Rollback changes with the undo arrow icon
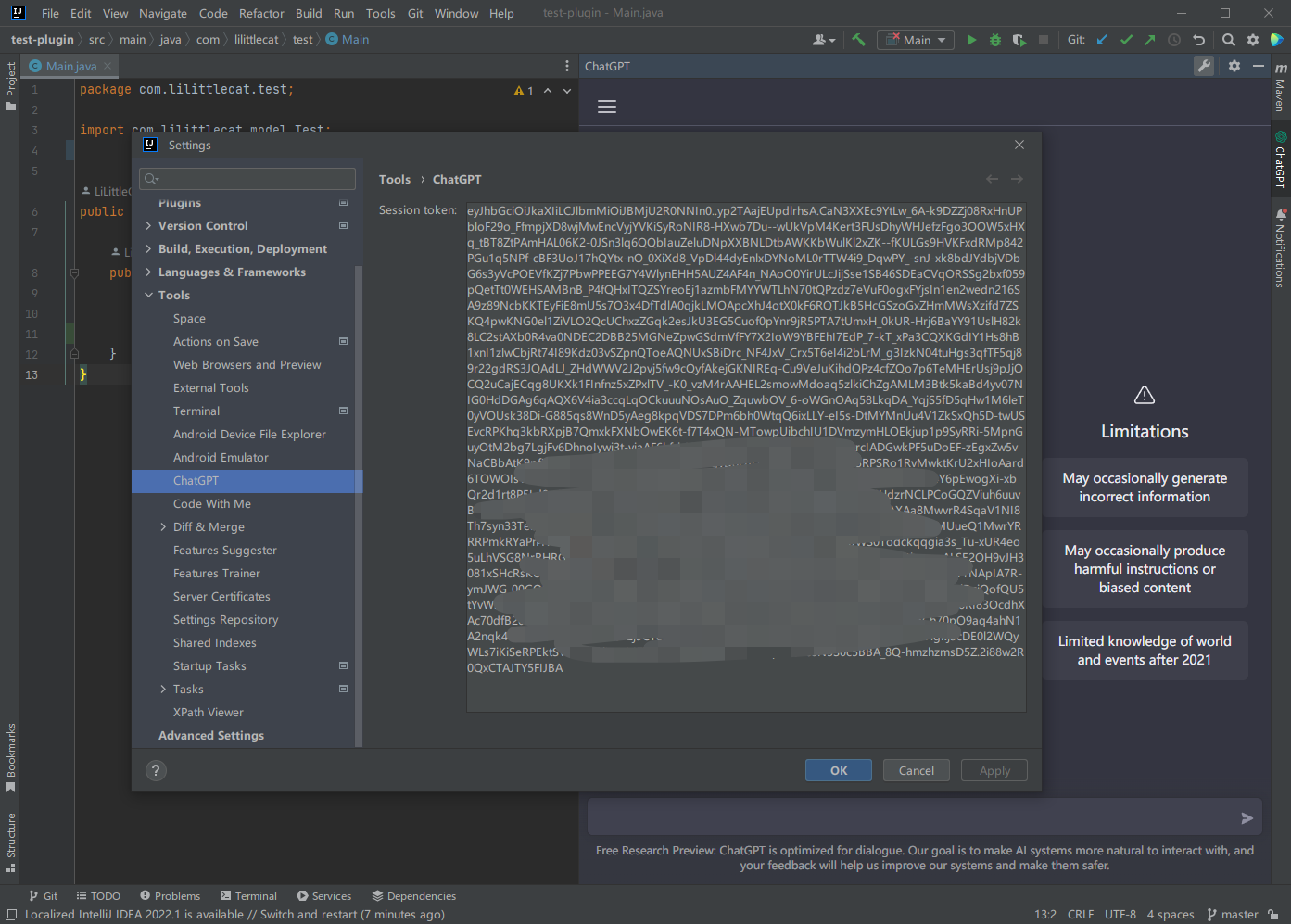1291x924 pixels. 1198,40
